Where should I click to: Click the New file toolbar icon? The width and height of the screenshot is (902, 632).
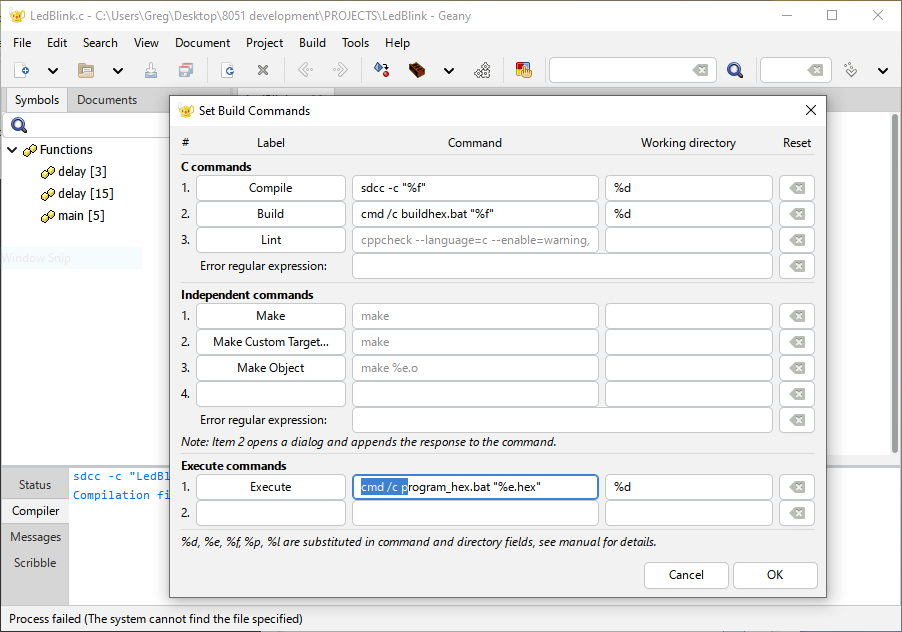[22, 70]
